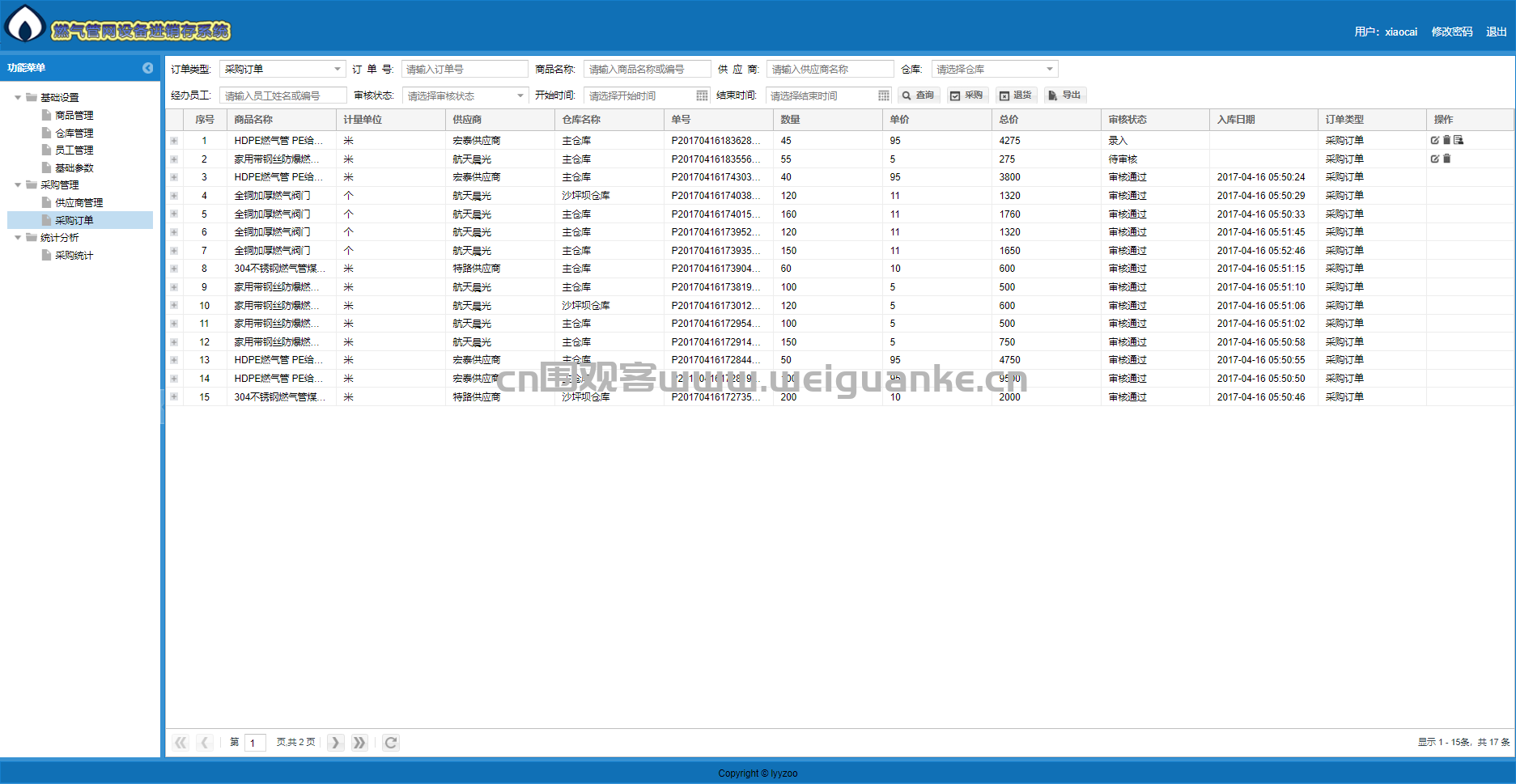Open 仓库管理 in the sidebar
Screen dimensions: 1516x784
click(x=74, y=133)
